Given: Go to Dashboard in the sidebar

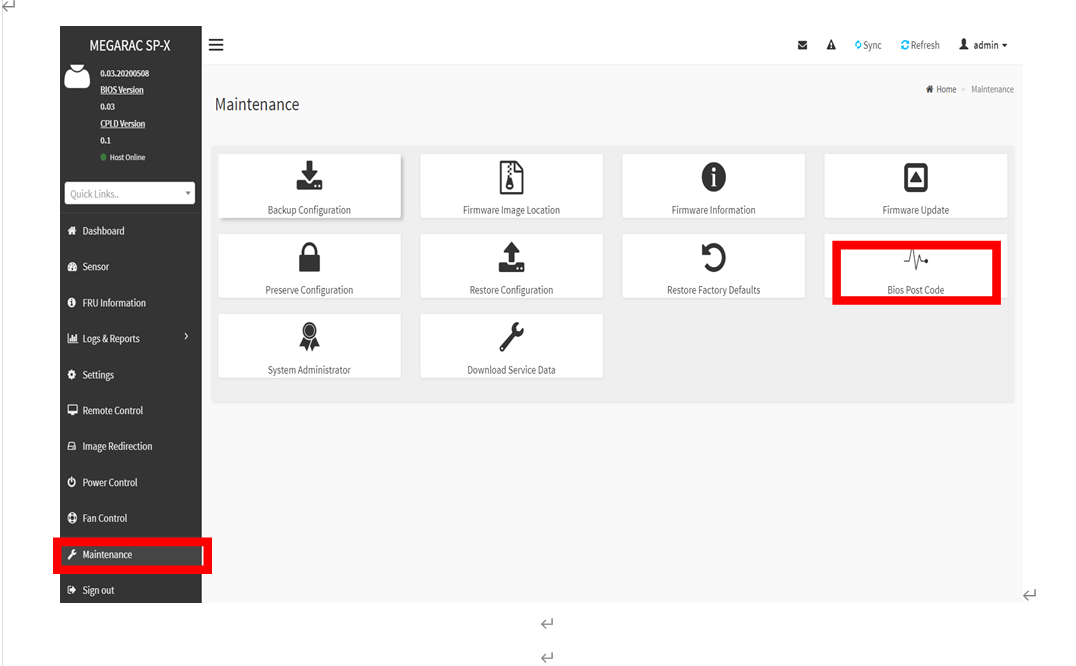Looking at the screenshot, I should (x=103, y=231).
